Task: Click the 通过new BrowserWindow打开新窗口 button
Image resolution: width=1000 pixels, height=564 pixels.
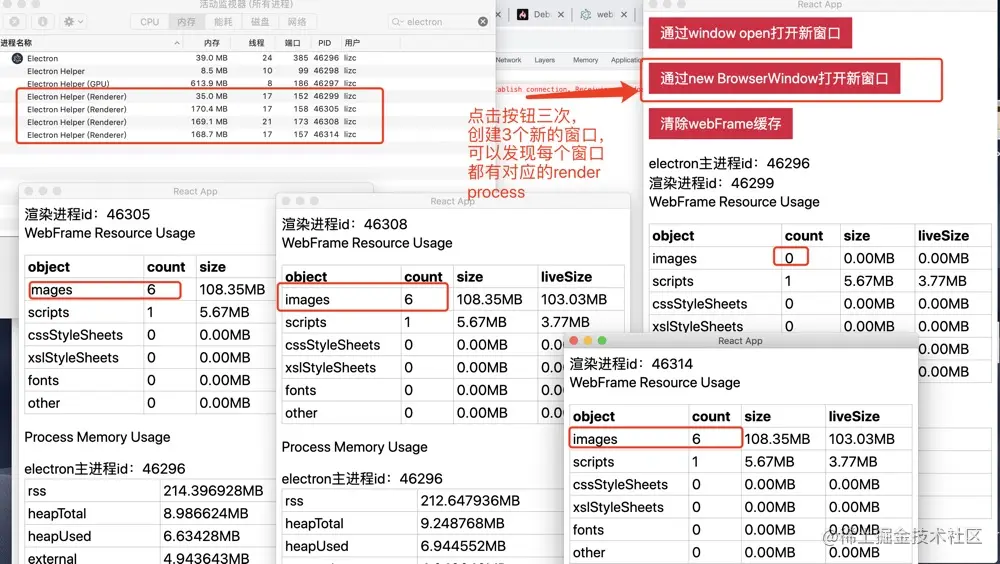Action: (774, 78)
